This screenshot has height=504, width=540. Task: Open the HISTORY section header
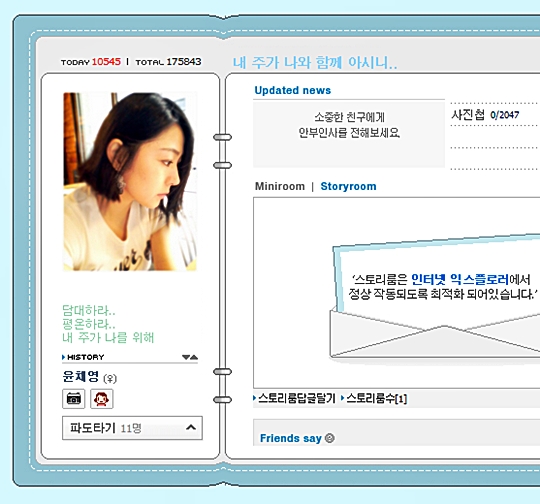86,357
